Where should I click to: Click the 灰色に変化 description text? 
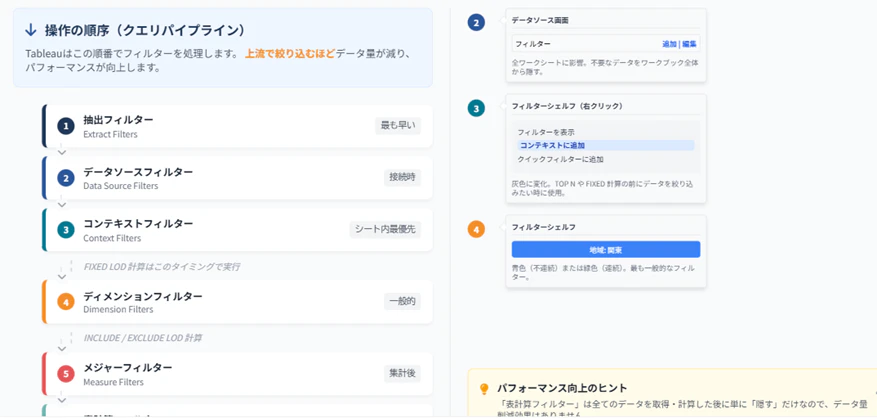click(x=602, y=189)
